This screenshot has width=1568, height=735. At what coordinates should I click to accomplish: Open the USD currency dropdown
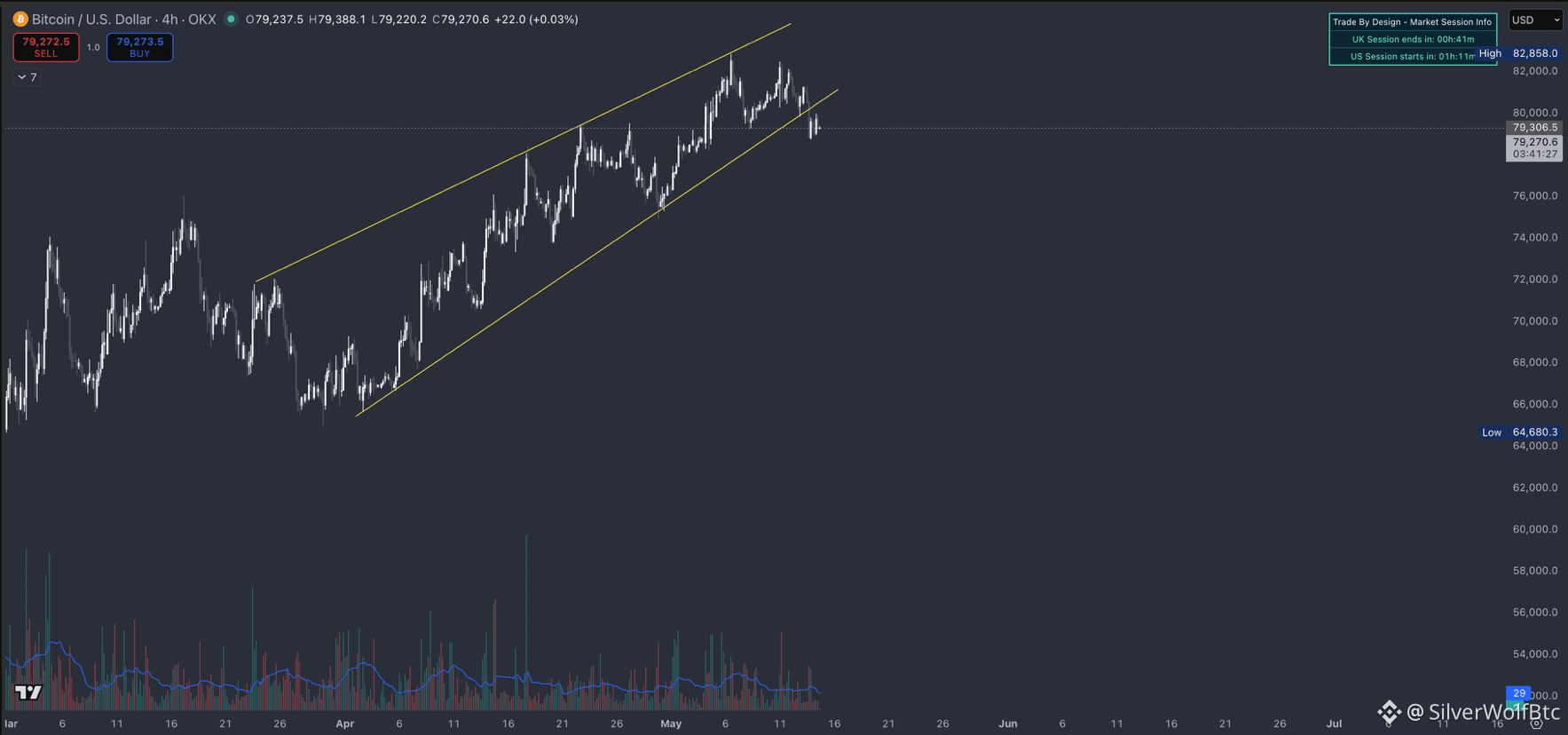pos(1535,20)
